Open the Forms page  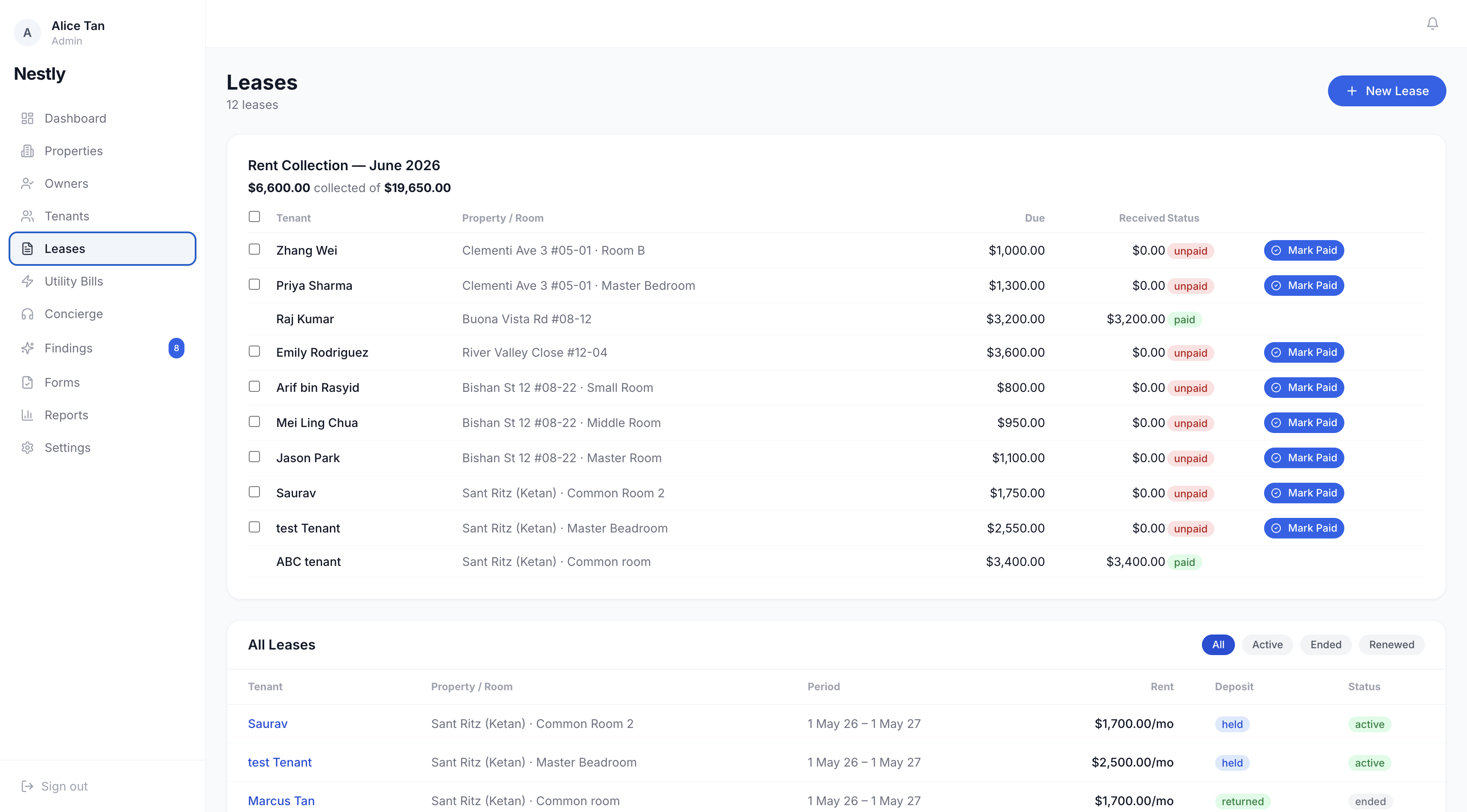[103, 382]
